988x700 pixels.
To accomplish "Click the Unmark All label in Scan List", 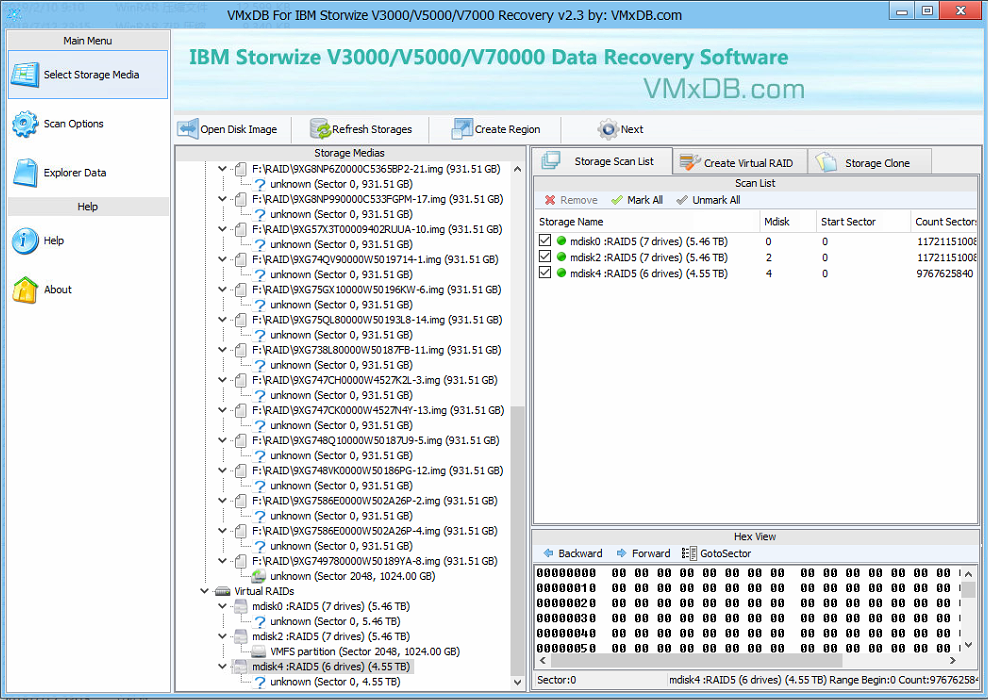I will tap(716, 200).
